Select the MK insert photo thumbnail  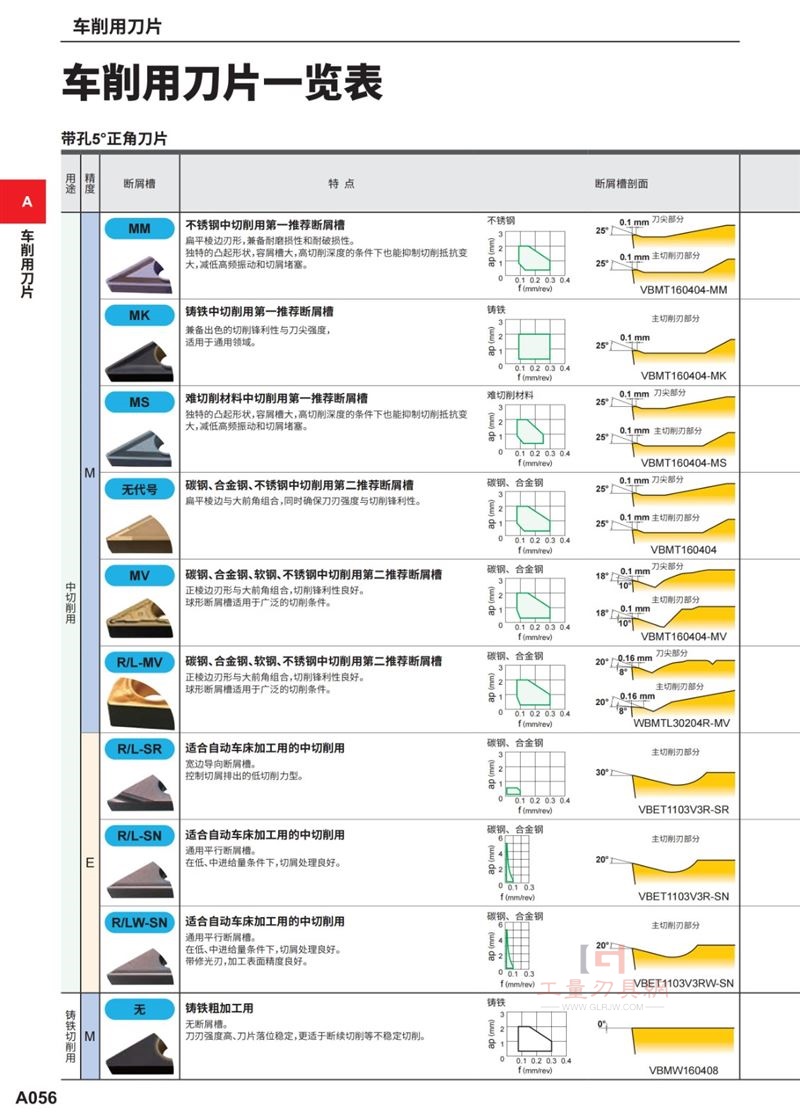coord(139,361)
